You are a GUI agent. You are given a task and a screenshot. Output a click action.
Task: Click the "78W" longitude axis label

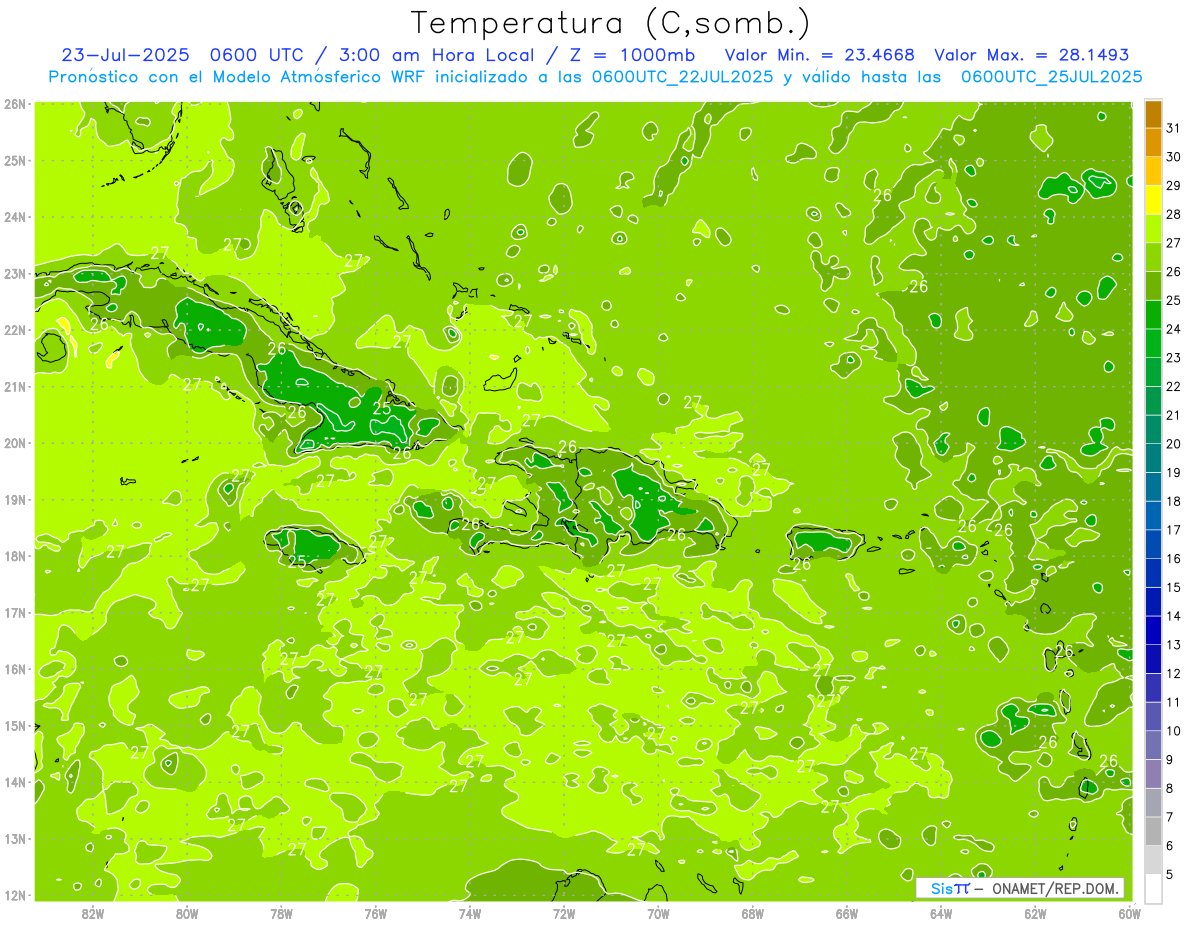(x=281, y=913)
